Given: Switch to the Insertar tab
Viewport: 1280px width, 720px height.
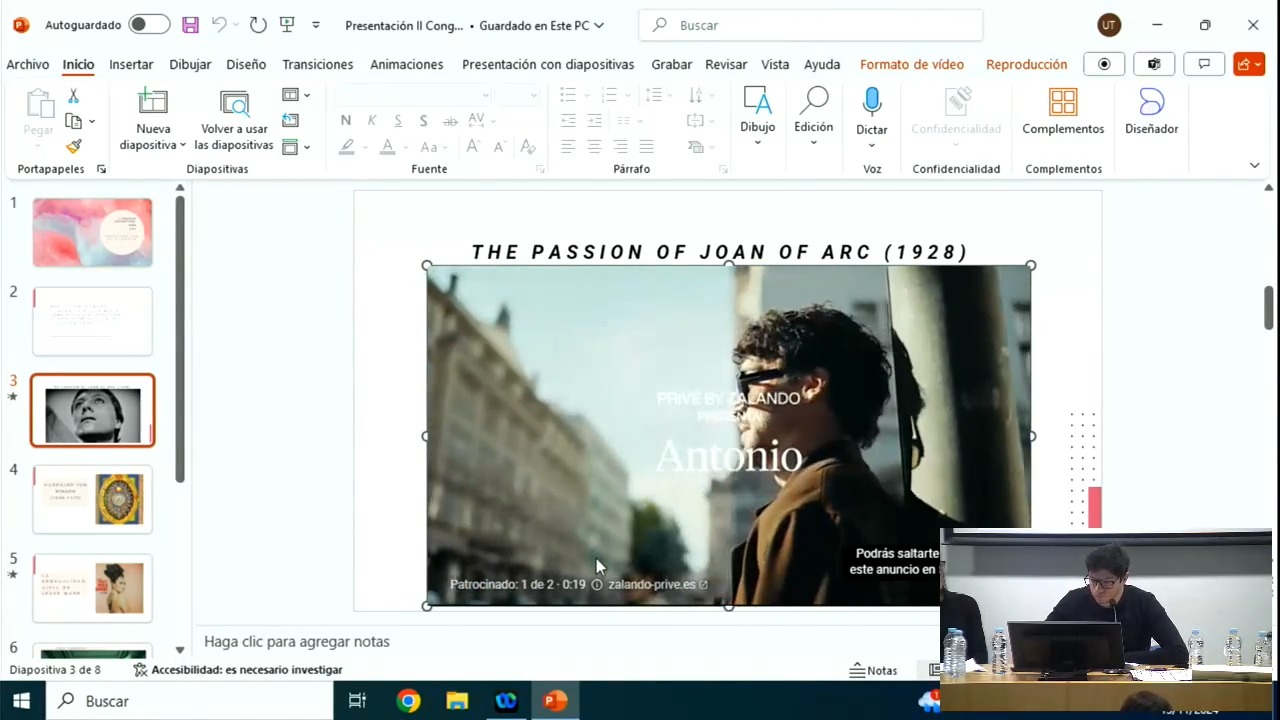Looking at the screenshot, I should coord(131,64).
